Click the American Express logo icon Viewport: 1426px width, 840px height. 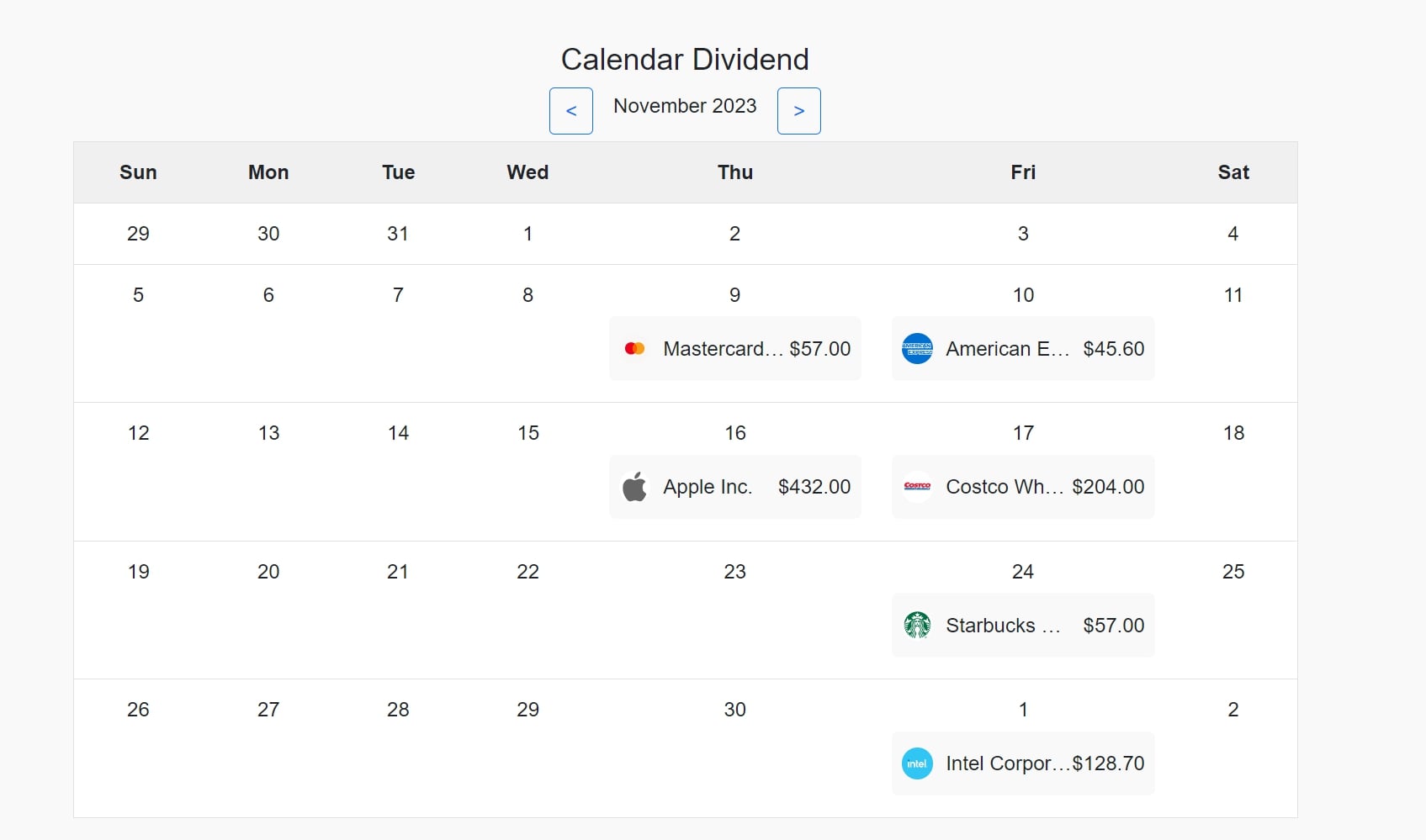pyautogui.click(x=917, y=348)
